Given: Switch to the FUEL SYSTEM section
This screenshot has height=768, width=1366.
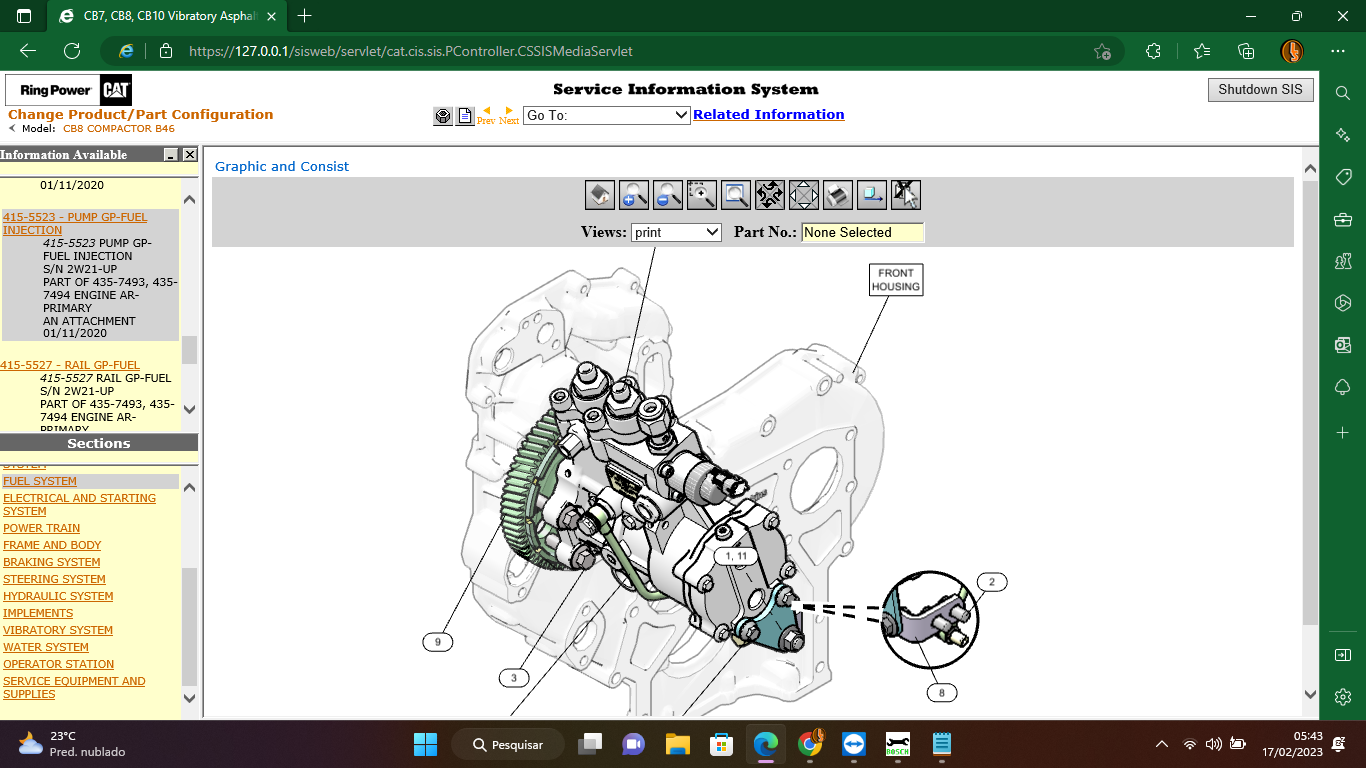Looking at the screenshot, I should (40, 481).
